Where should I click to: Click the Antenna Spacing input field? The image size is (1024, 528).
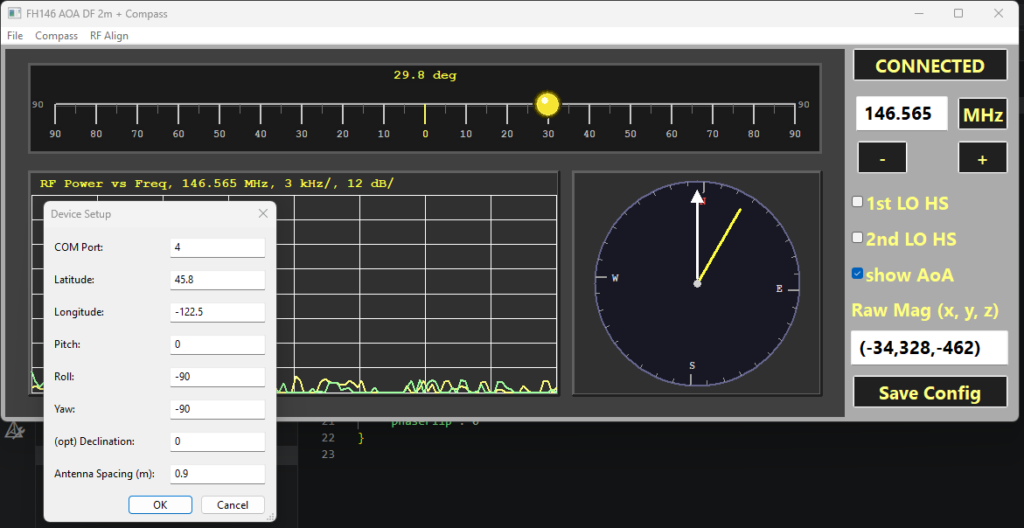217,473
